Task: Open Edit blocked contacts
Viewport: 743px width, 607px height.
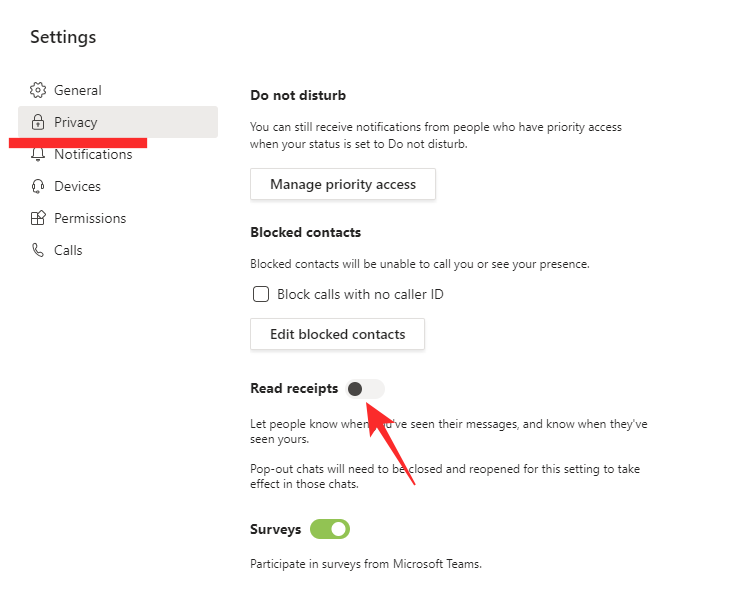Action: pyautogui.click(x=337, y=334)
